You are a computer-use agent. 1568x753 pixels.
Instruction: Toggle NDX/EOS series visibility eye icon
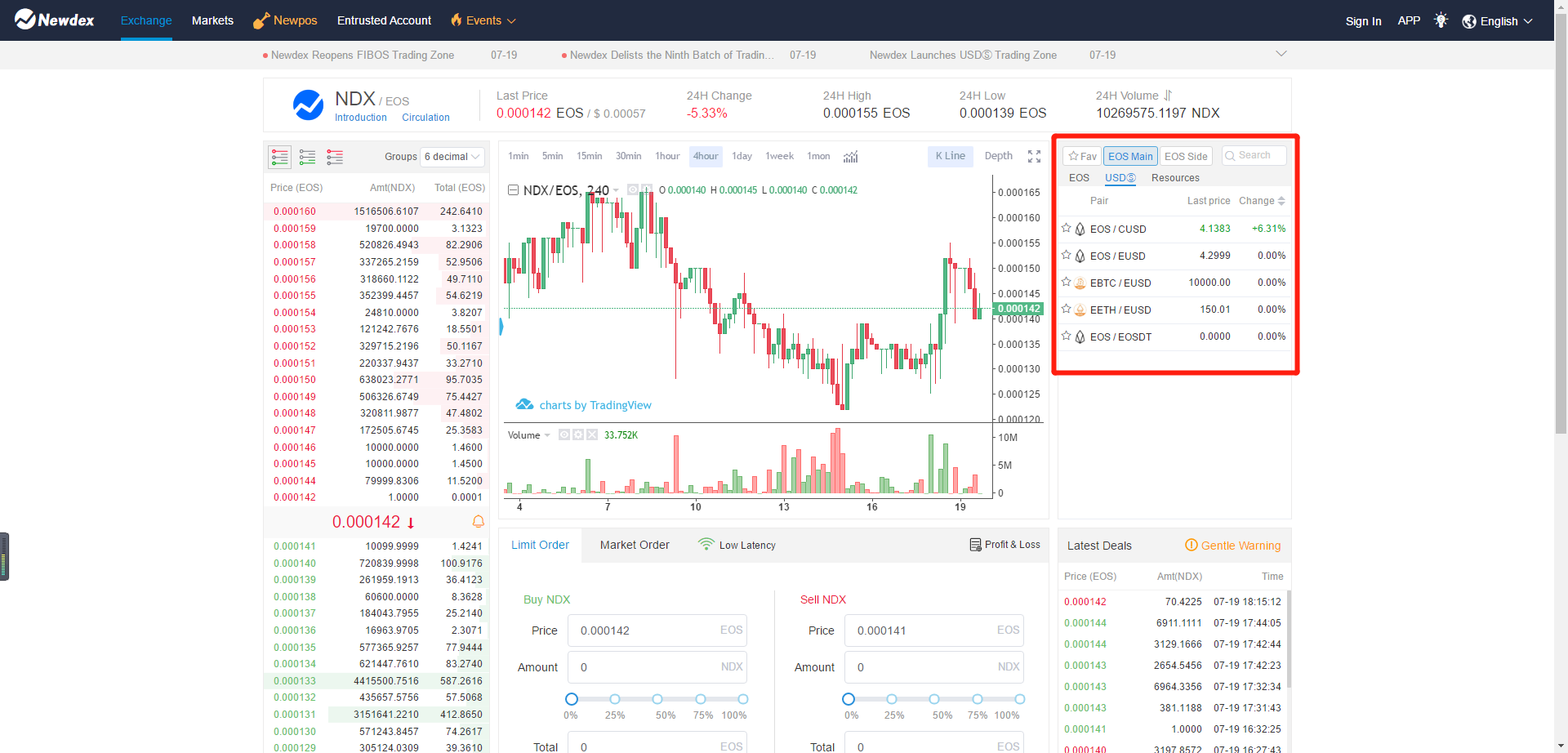pyautogui.click(x=633, y=190)
